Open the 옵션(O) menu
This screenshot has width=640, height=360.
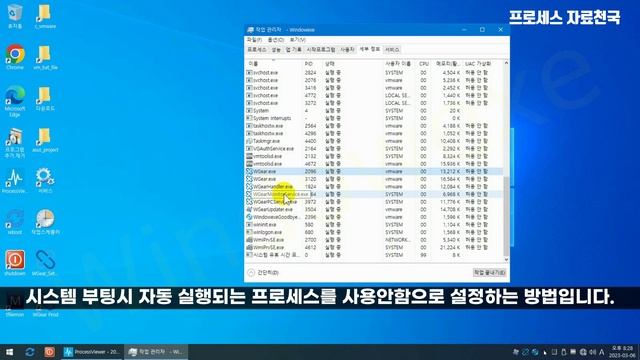(276, 40)
